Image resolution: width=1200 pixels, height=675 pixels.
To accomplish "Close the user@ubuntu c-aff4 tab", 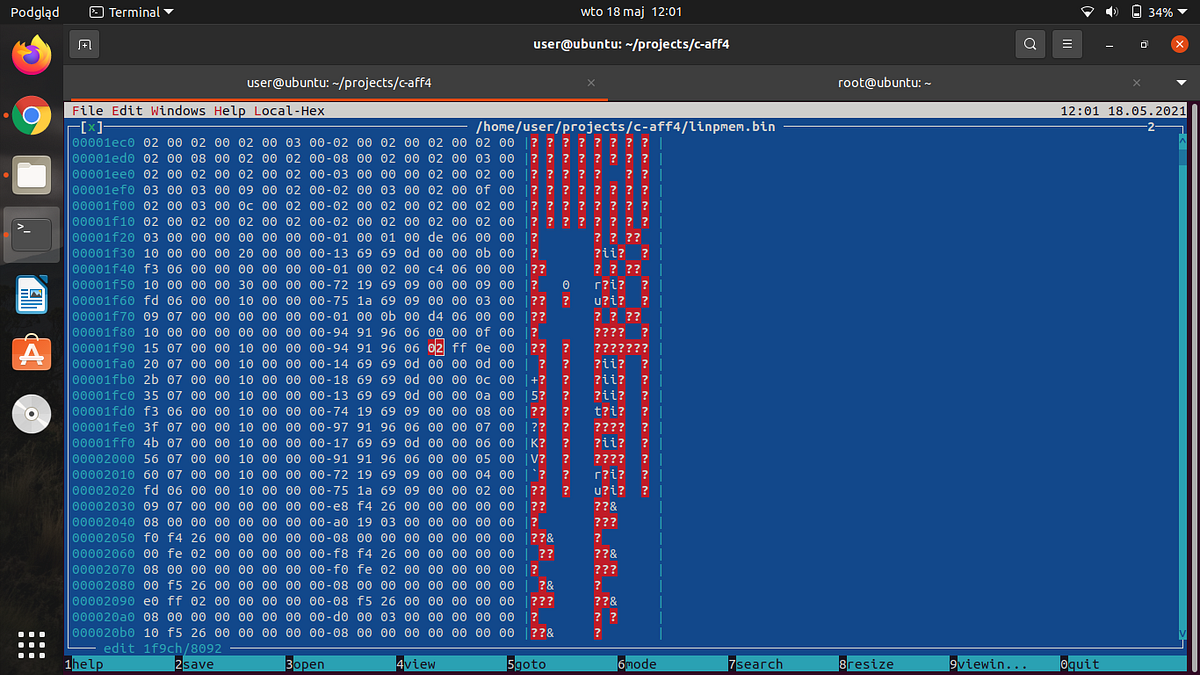I will click(591, 83).
